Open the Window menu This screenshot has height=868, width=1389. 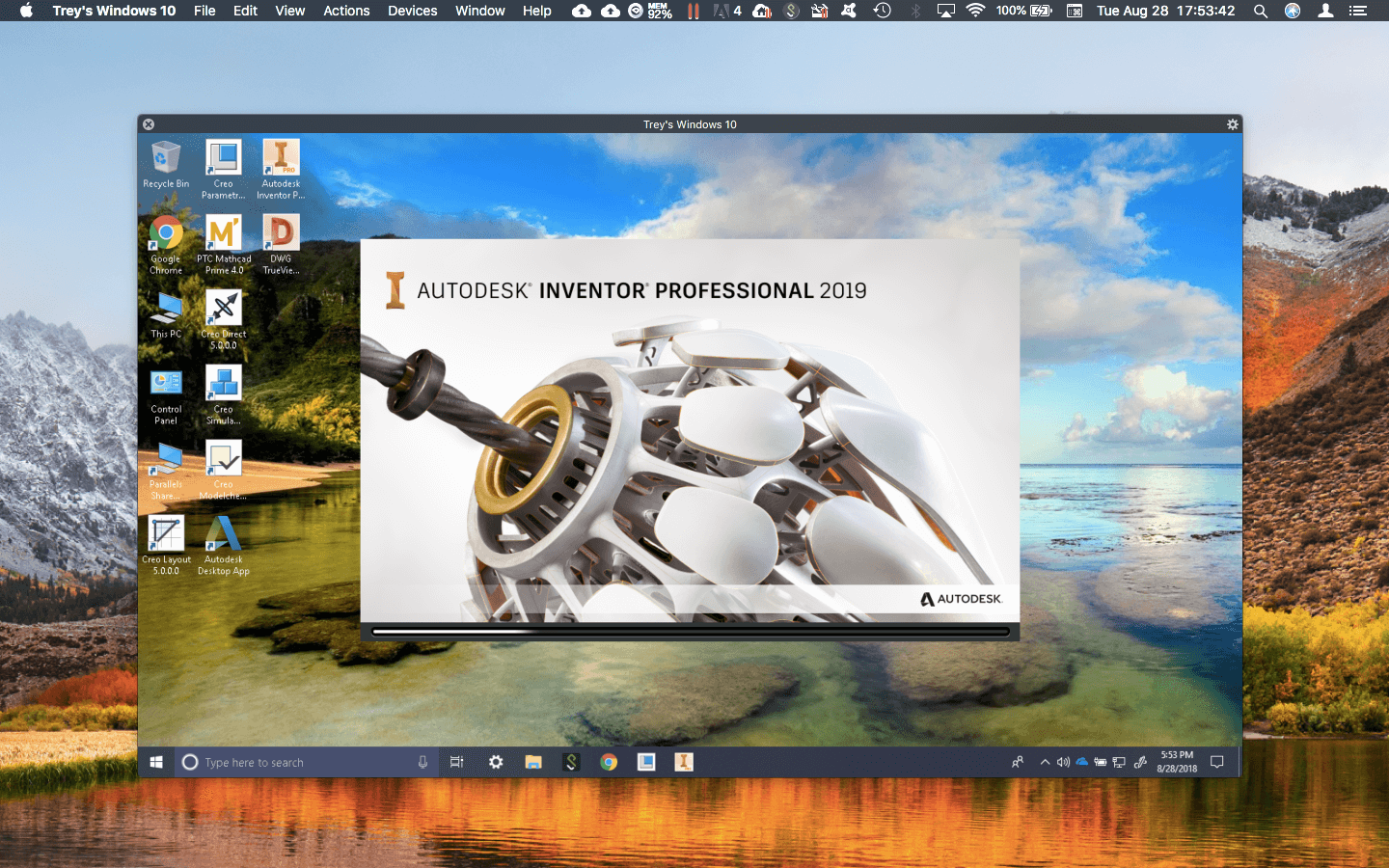click(480, 11)
